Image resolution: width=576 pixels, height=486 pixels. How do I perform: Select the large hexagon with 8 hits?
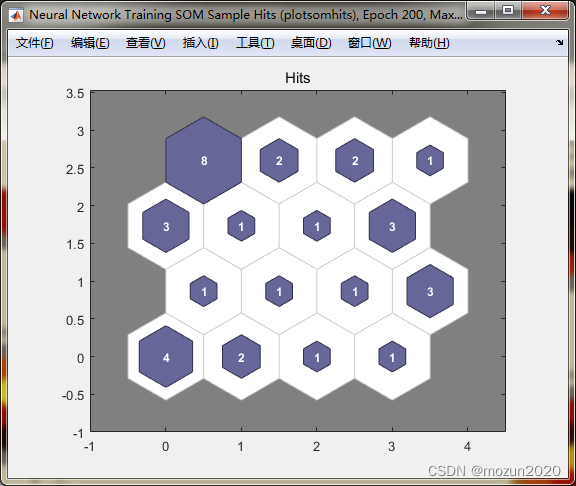point(204,161)
